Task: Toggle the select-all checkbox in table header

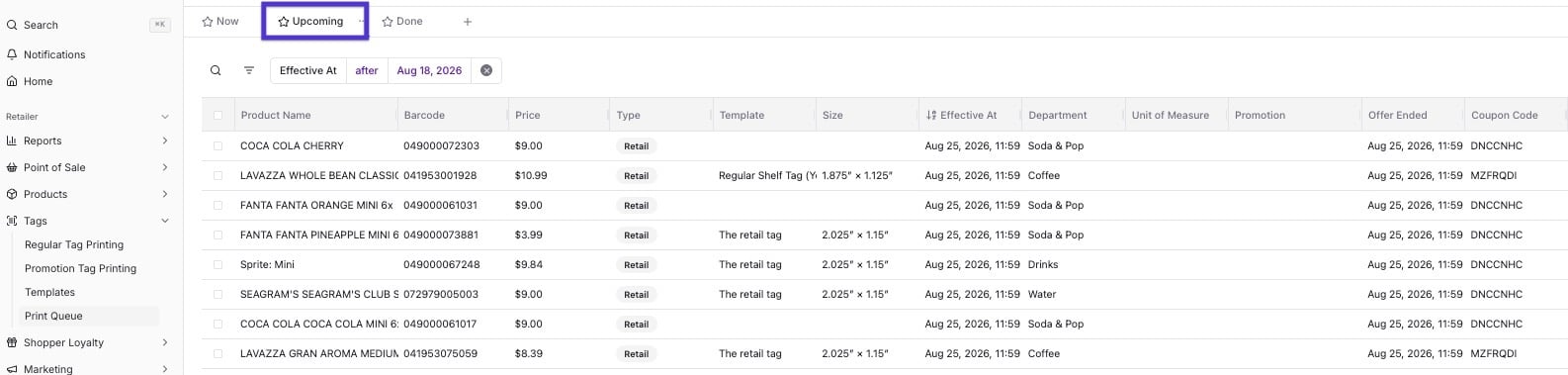Action: pos(218,115)
